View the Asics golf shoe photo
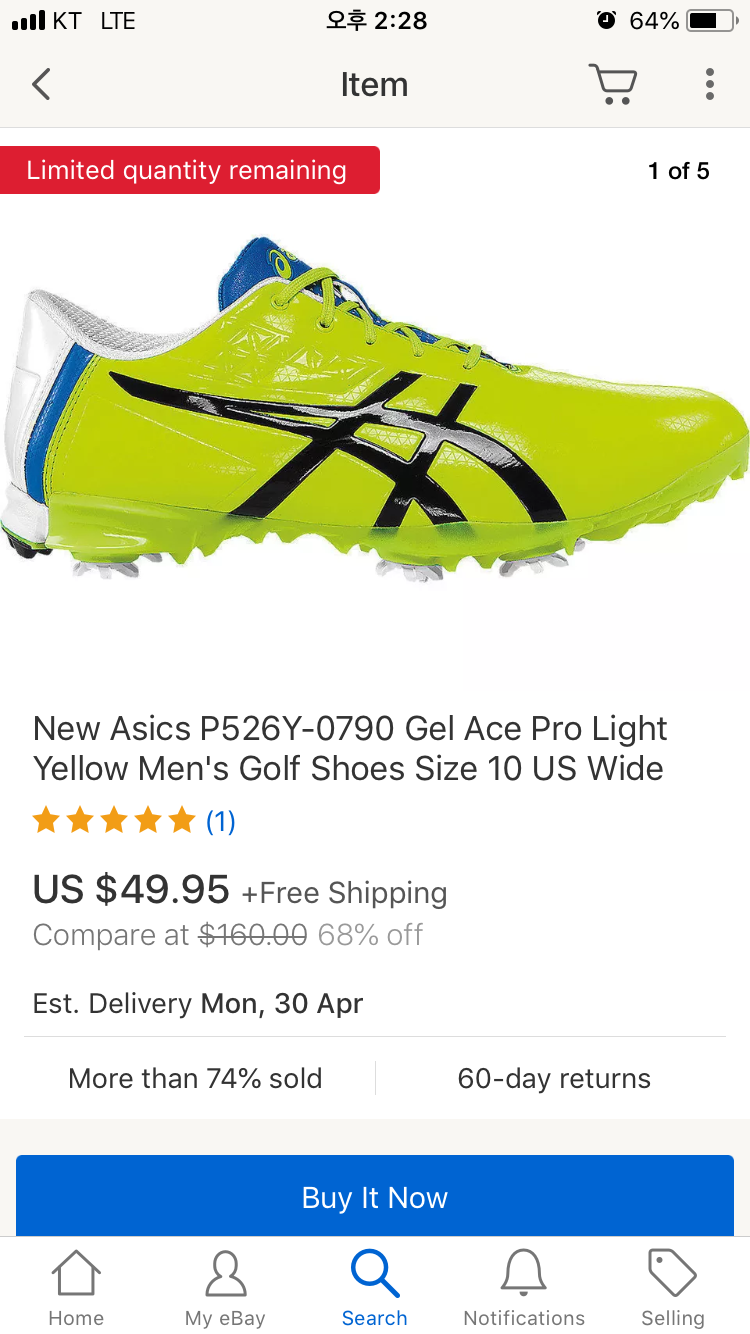This screenshot has width=750, height=1334. point(375,410)
